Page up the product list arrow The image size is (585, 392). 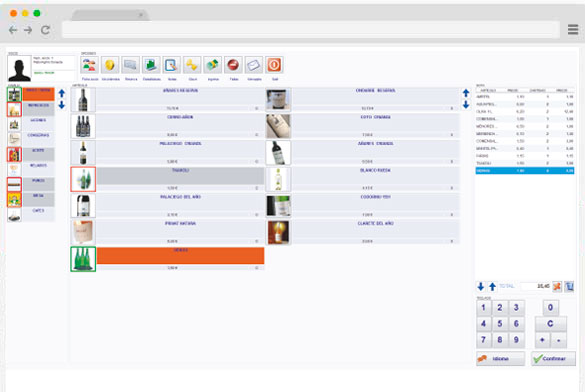[x=466, y=93]
